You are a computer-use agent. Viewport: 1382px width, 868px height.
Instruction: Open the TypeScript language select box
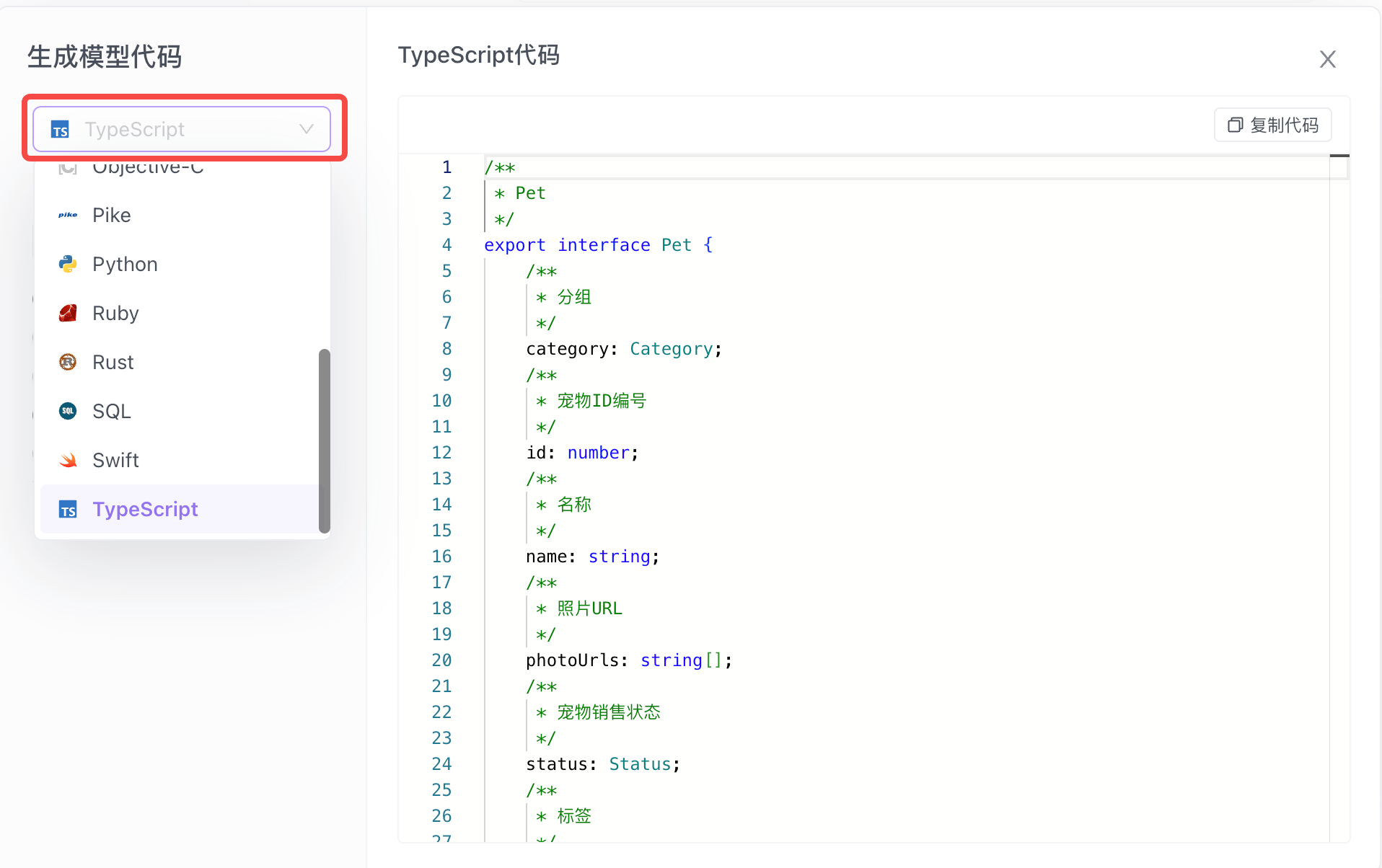coord(180,129)
